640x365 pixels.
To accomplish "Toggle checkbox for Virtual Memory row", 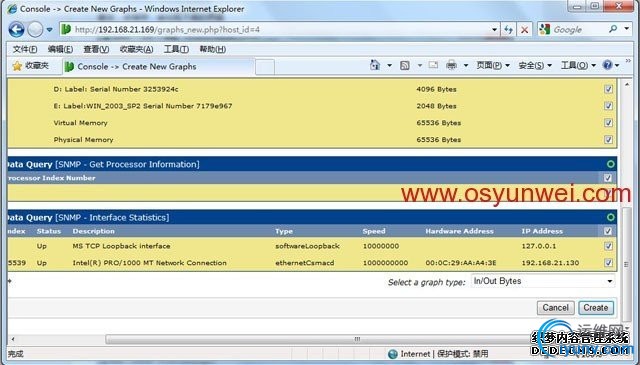I will pyautogui.click(x=608, y=122).
